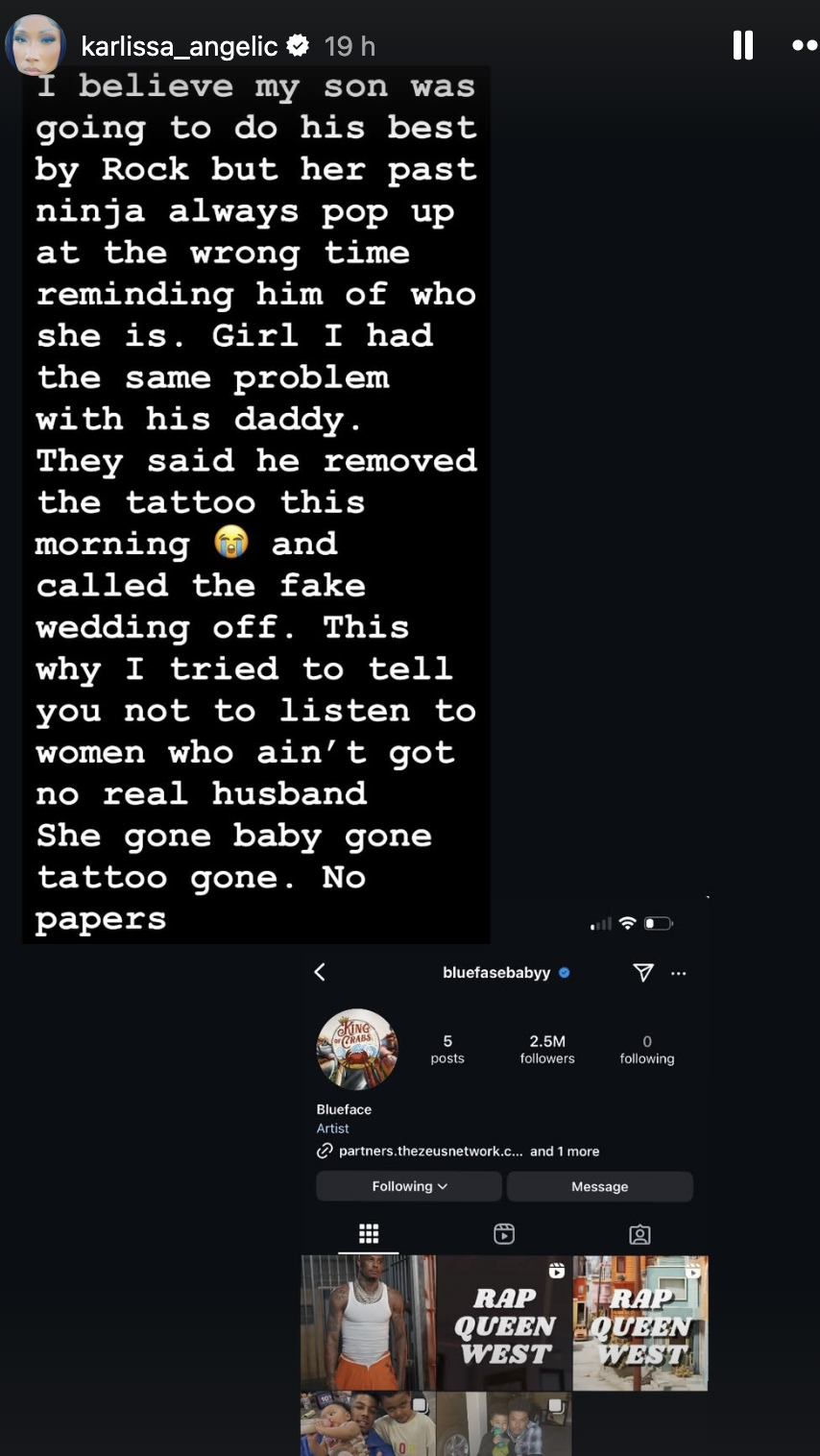Open the white tank top photo post
This screenshot has width=820, height=1456.
click(x=369, y=1323)
